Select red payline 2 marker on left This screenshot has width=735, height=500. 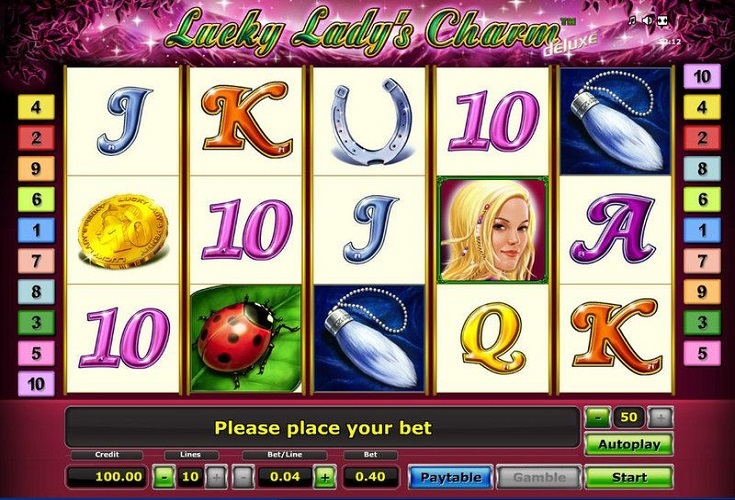(x=36, y=138)
